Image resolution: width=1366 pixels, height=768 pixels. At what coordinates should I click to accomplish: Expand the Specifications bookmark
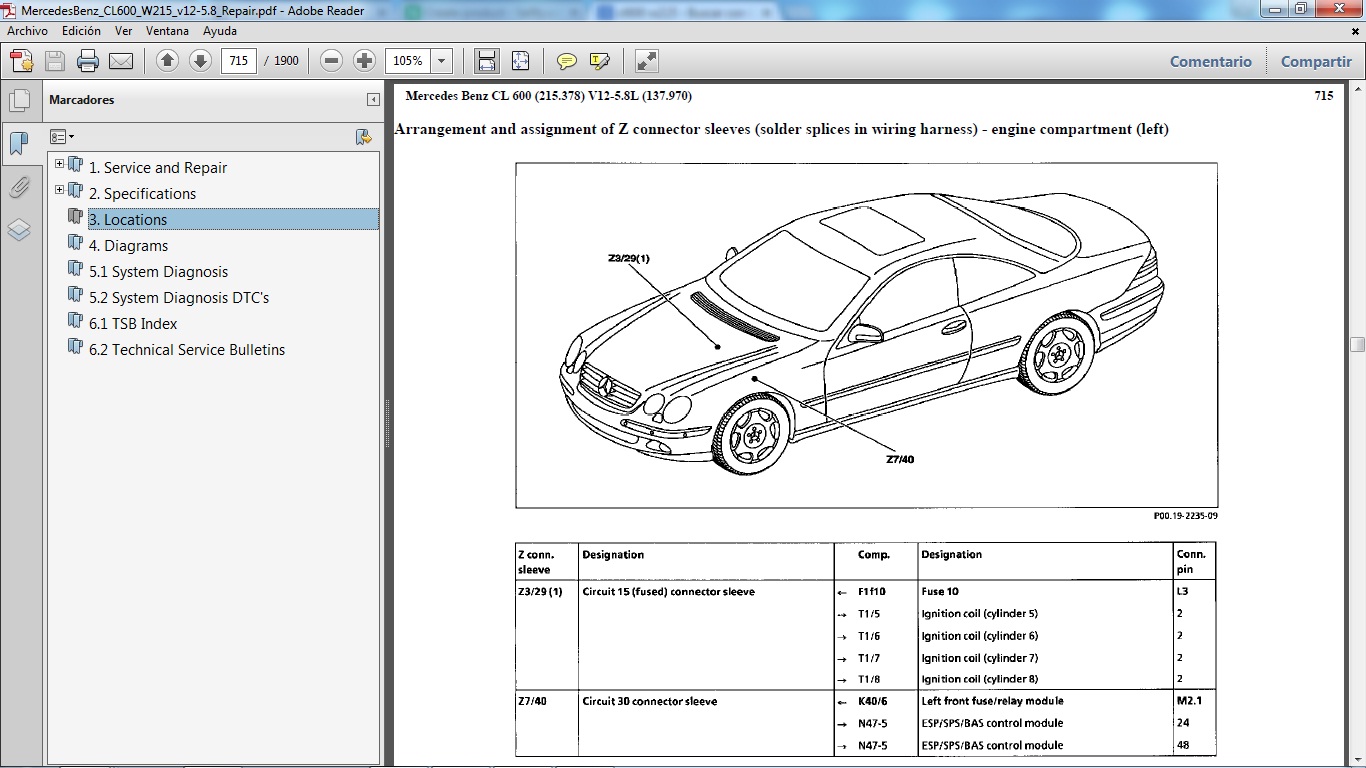click(60, 190)
